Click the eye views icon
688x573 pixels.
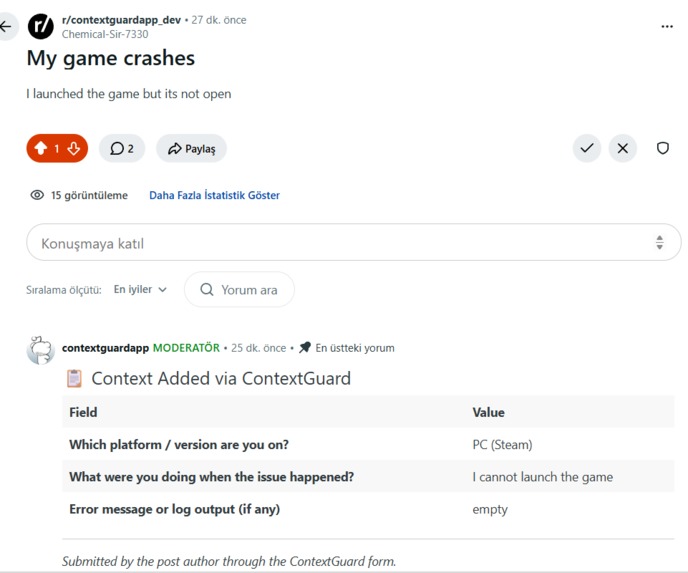pos(37,195)
